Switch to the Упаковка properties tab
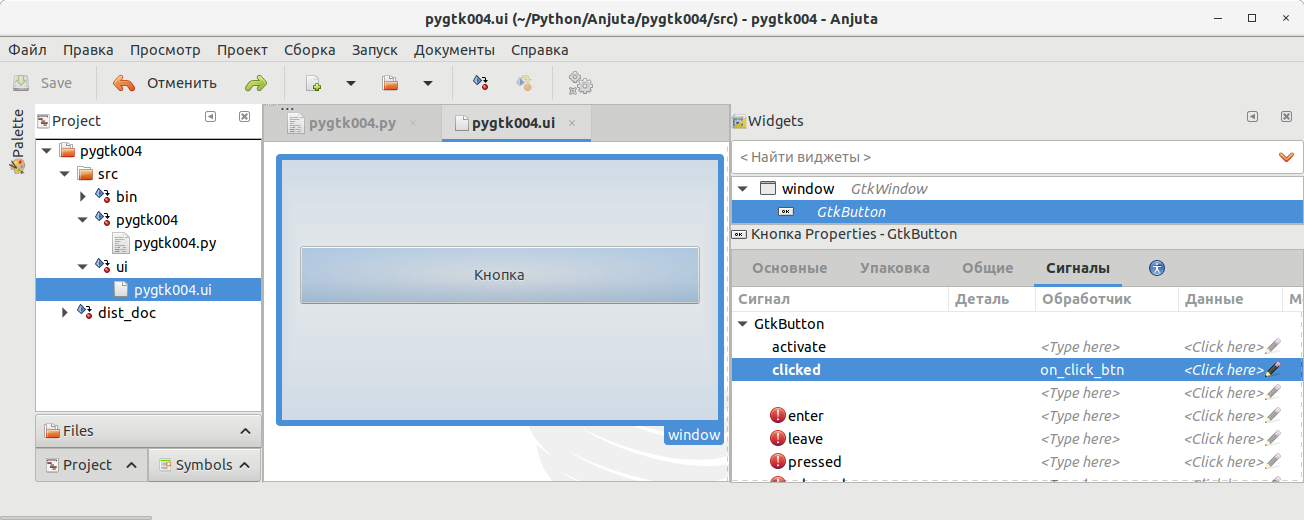Image resolution: width=1304 pixels, height=520 pixels. click(895, 268)
